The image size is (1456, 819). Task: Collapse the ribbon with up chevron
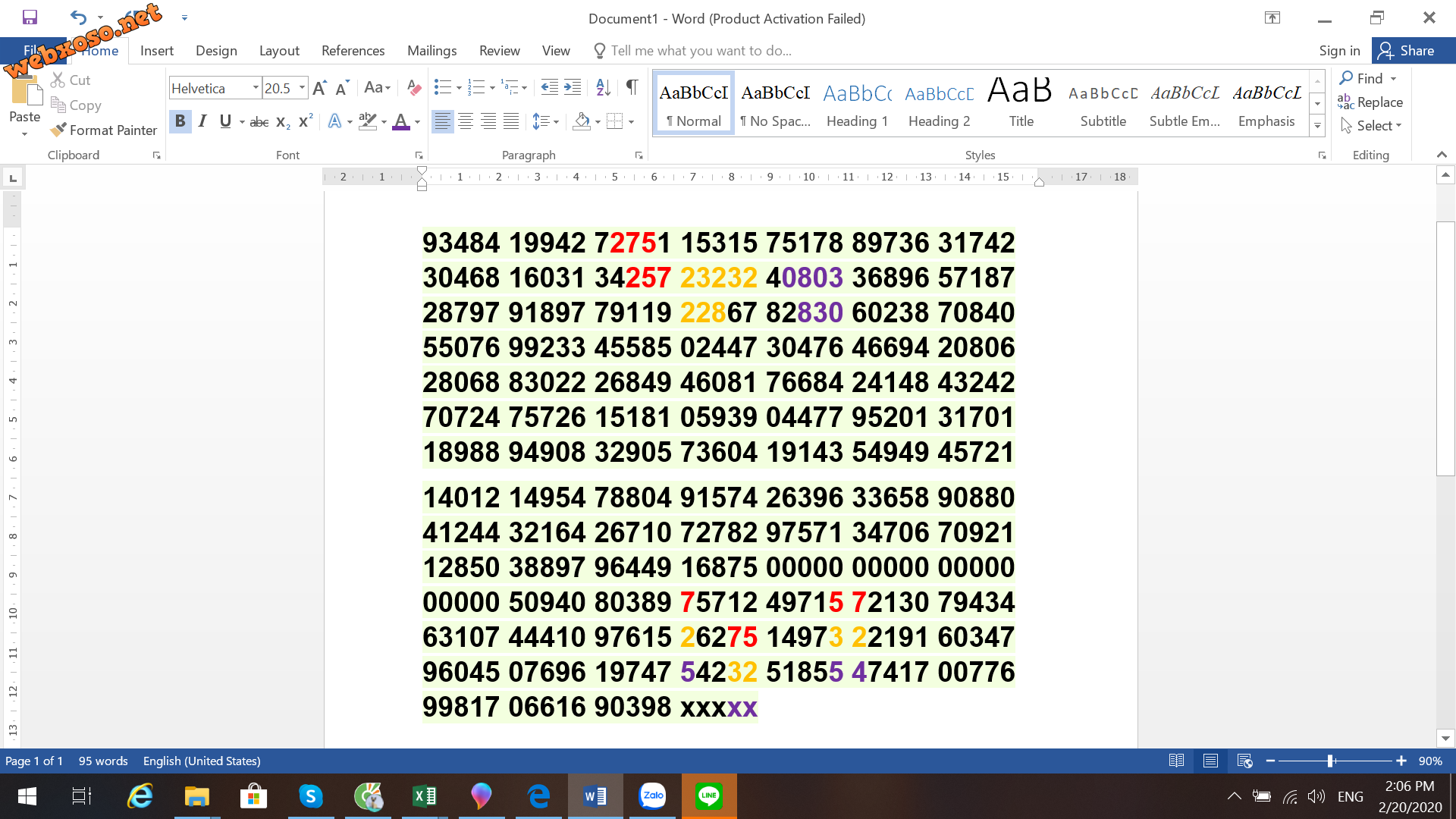pos(1442,155)
